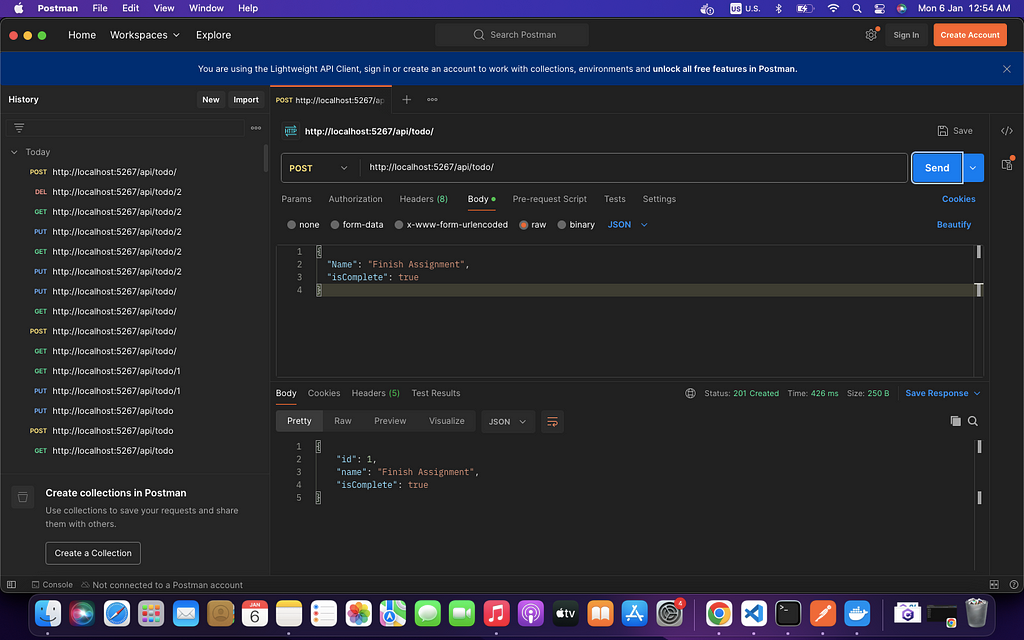The image size is (1024, 640).
Task: Open the response Test Results tab
Action: [436, 393]
